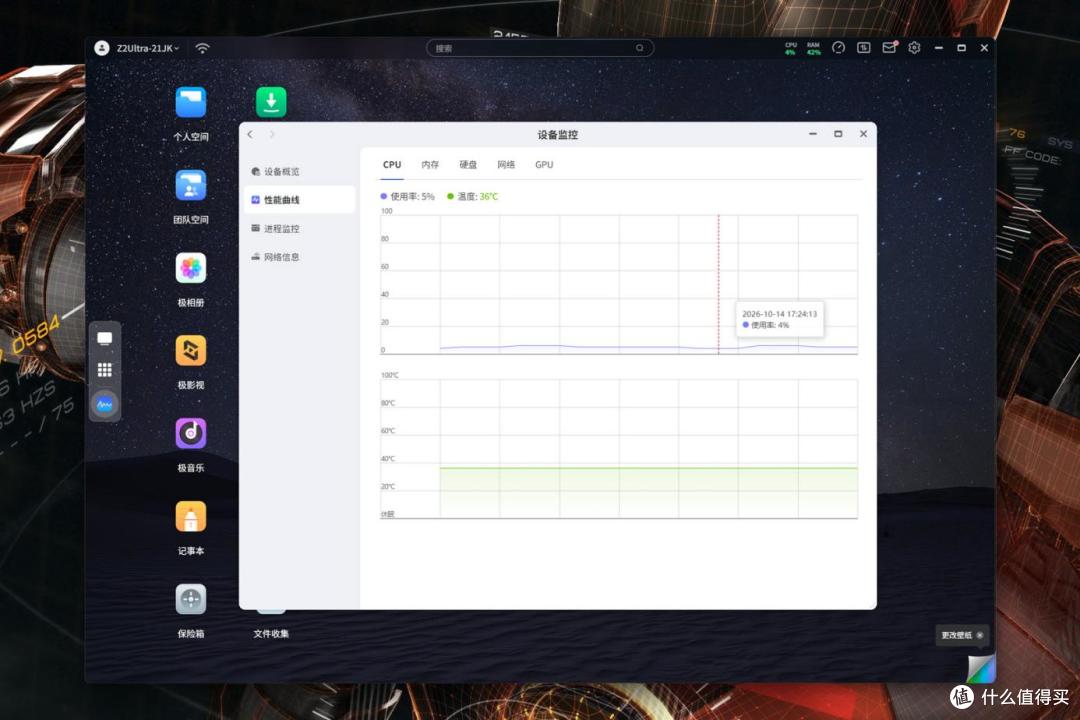Launch the 极影视 video app
The width and height of the screenshot is (1080, 720).
(191, 351)
